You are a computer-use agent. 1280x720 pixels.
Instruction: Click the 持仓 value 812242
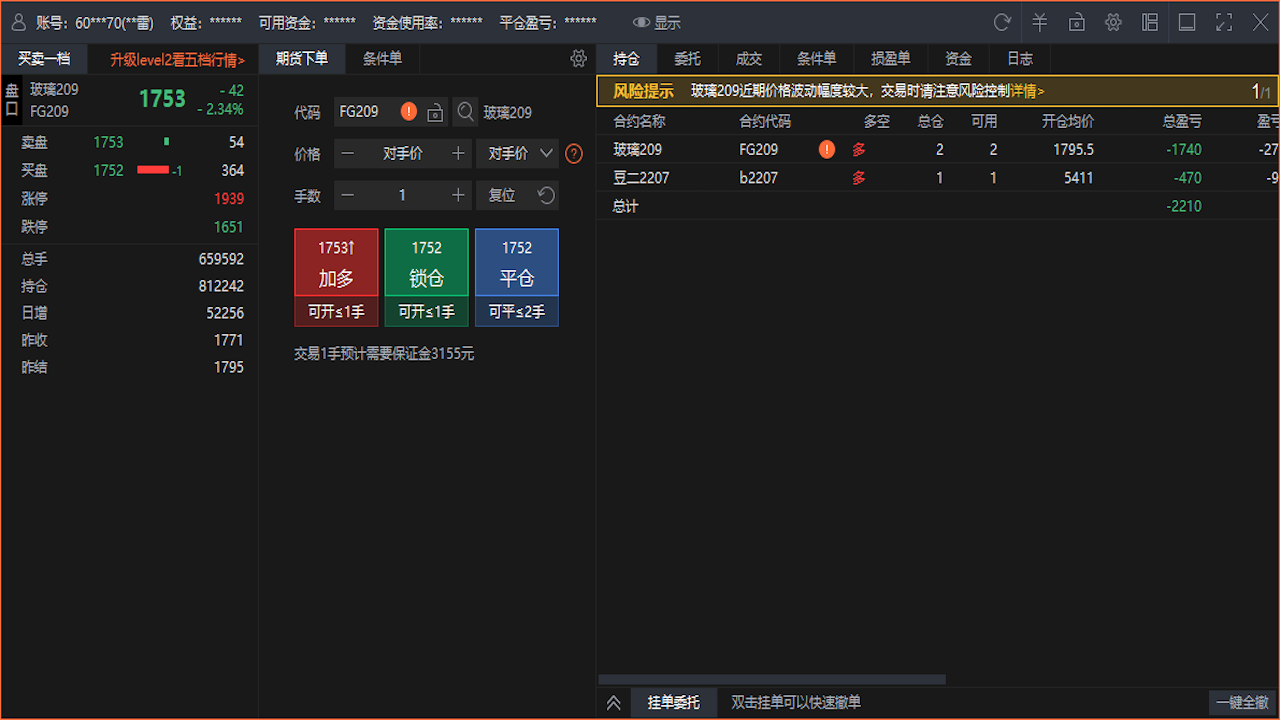221,286
